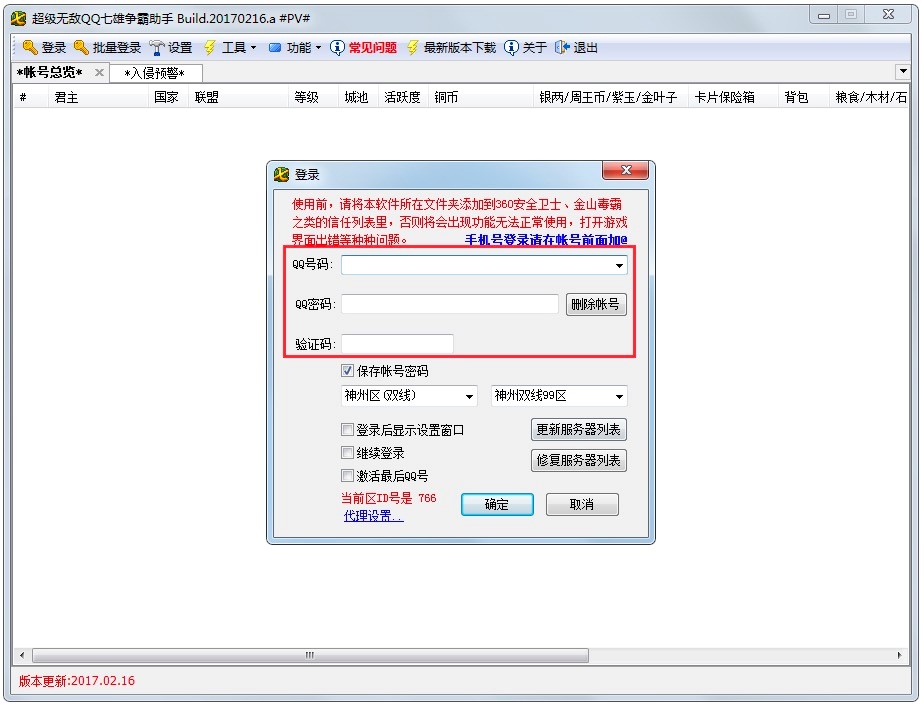Close the 帐号总览 tab with X

click(99, 72)
